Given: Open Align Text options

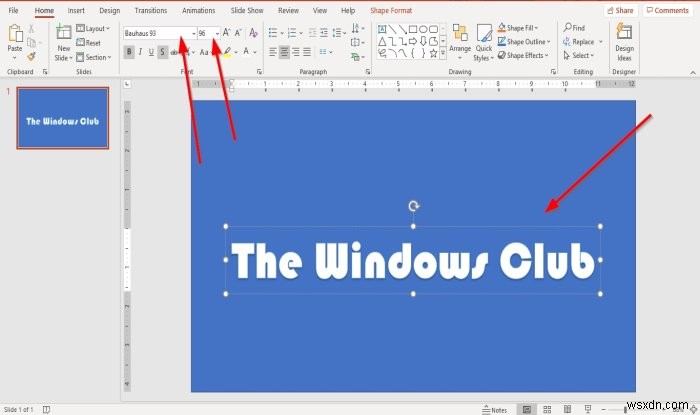Looking at the screenshot, I should pyautogui.click(x=357, y=42).
